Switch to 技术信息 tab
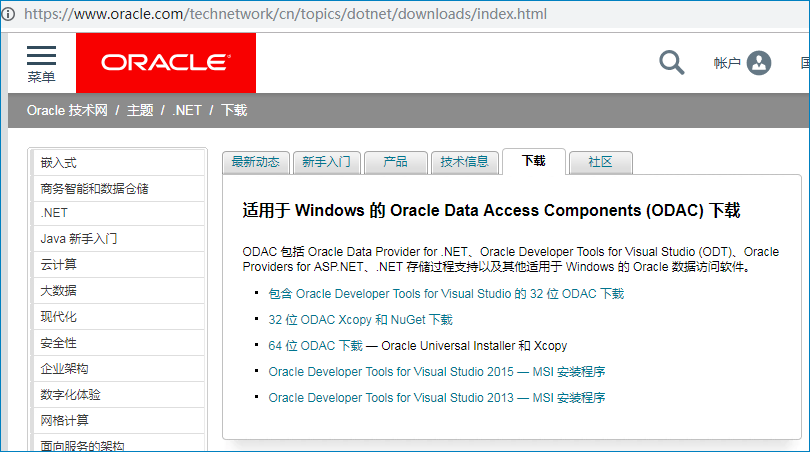Image resolution: width=810 pixels, height=452 pixels. click(464, 162)
